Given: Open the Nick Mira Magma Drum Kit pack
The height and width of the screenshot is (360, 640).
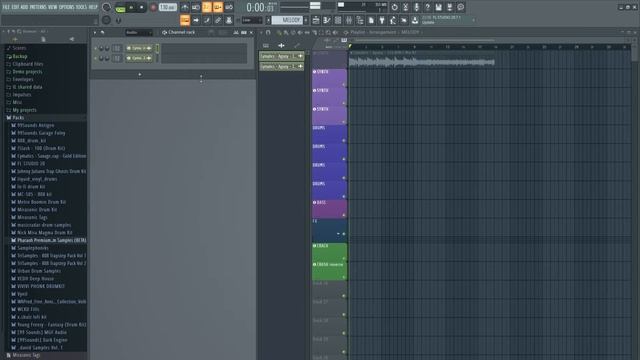Looking at the screenshot, I should click(x=44, y=233).
